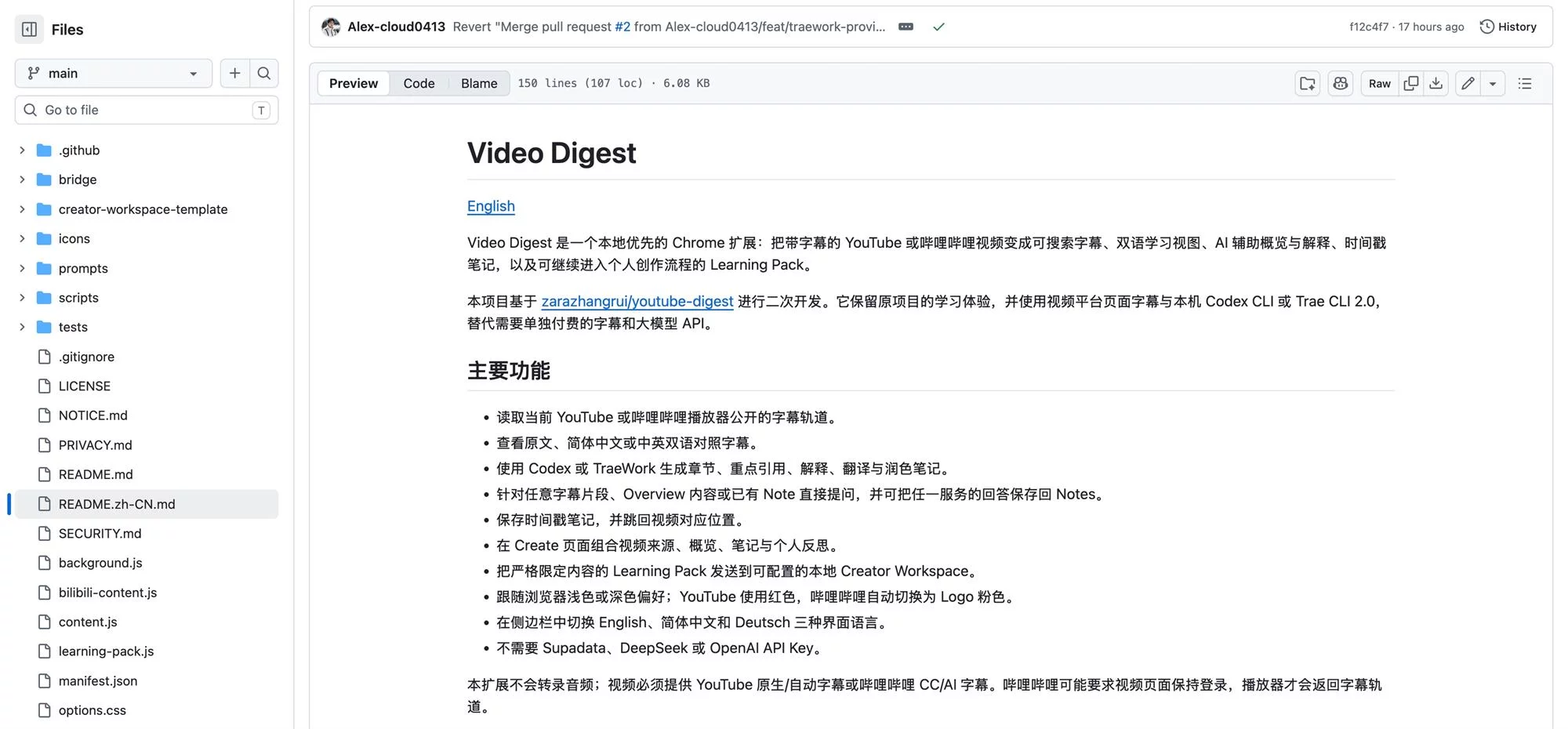Expand the prompts folder chevron

22,268
